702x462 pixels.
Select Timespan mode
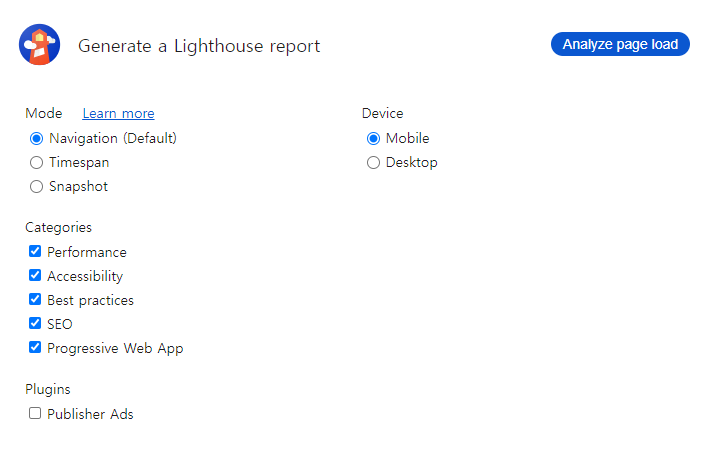tap(36, 163)
